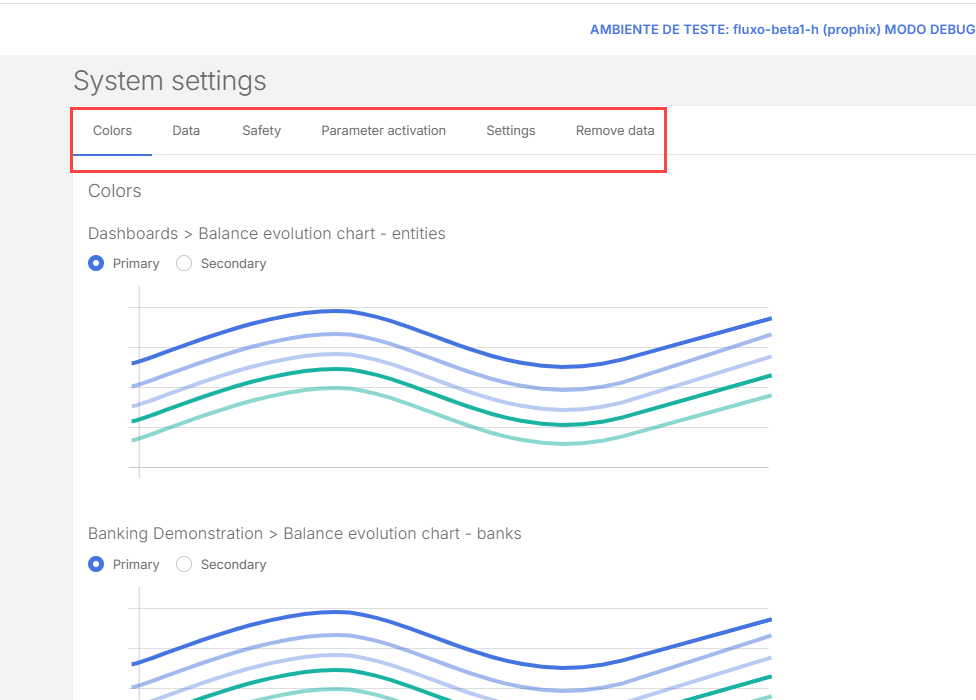976x700 pixels.
Task: Switch to the Data tab
Action: [186, 131]
